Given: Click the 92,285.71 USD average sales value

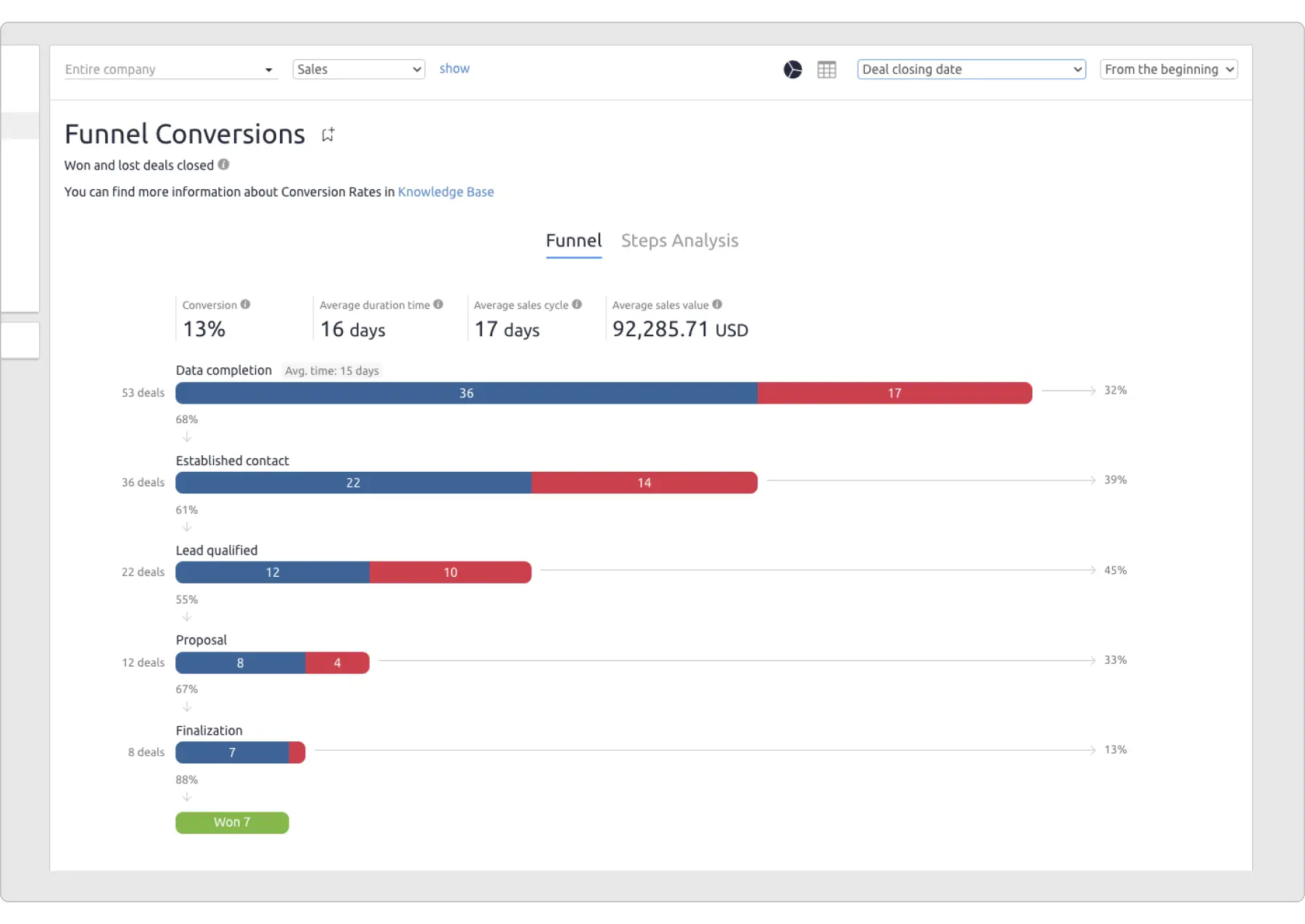Looking at the screenshot, I should (680, 330).
